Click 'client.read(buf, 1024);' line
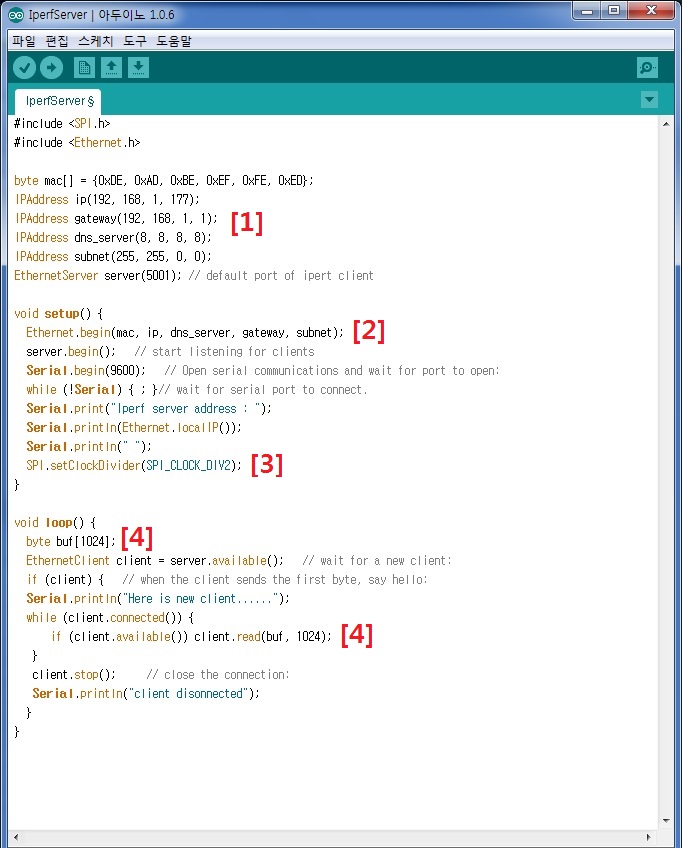 pyautogui.click(x=191, y=637)
